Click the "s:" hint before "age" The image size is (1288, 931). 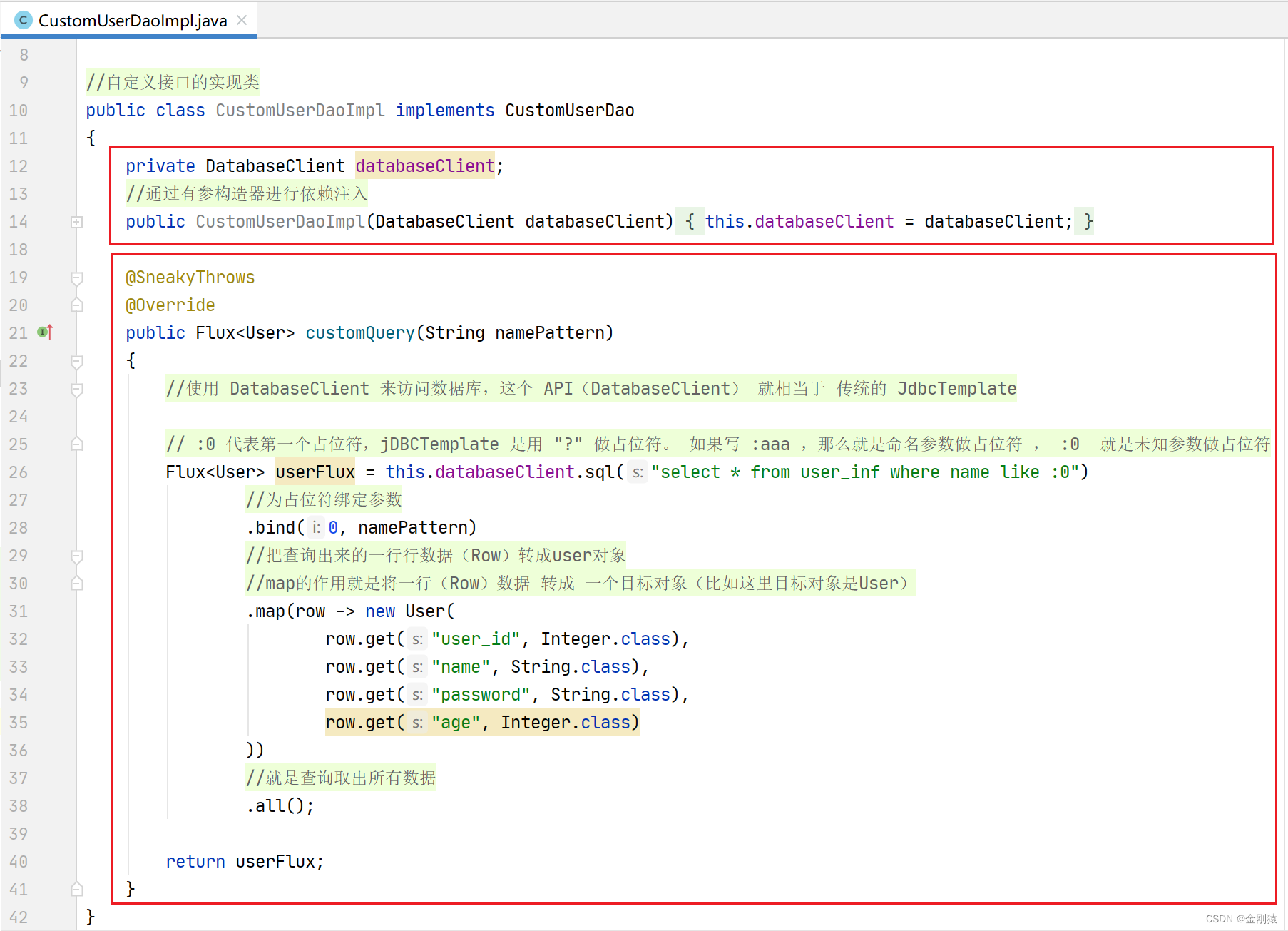pos(416,722)
